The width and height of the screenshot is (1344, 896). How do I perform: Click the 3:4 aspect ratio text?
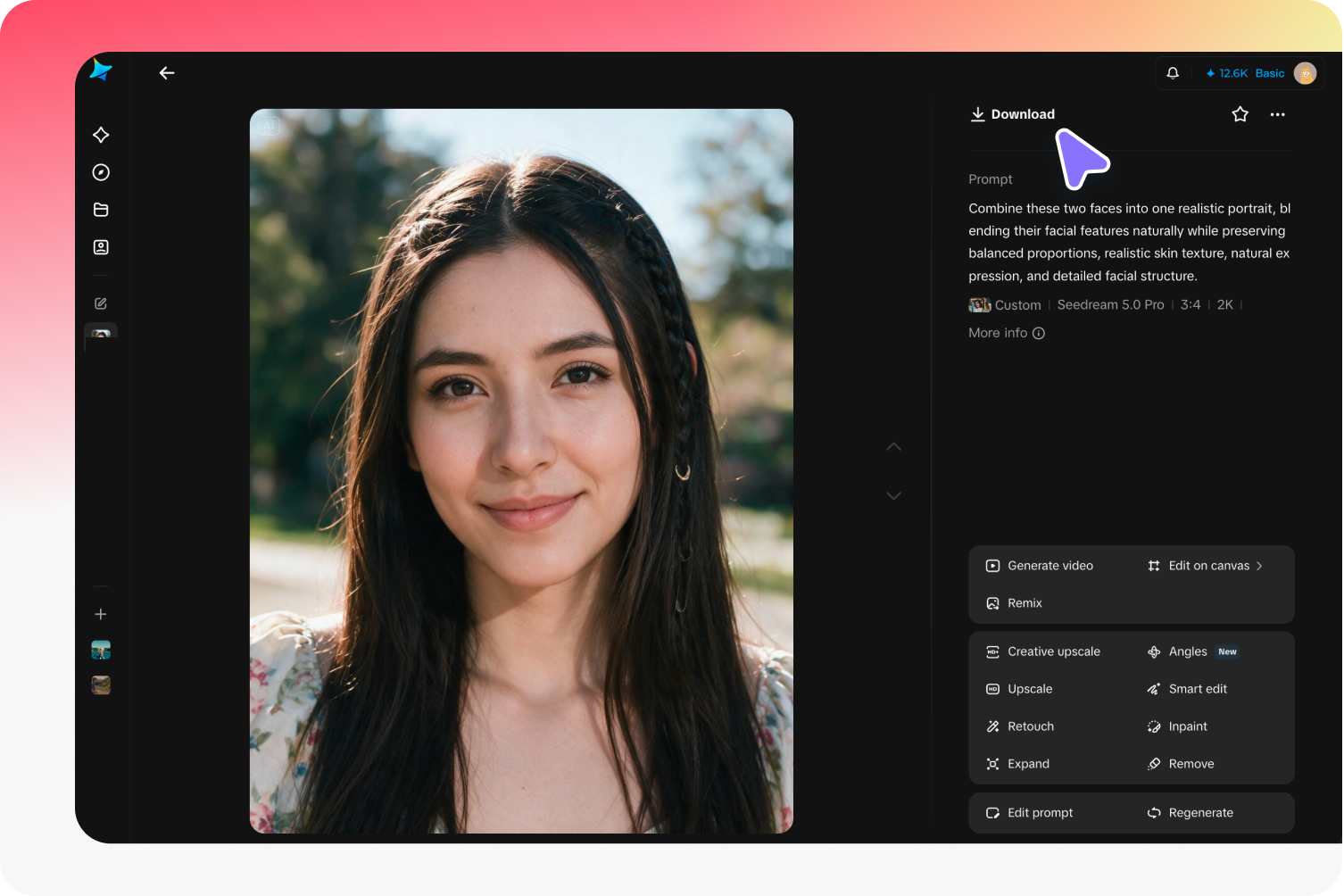point(1191,305)
